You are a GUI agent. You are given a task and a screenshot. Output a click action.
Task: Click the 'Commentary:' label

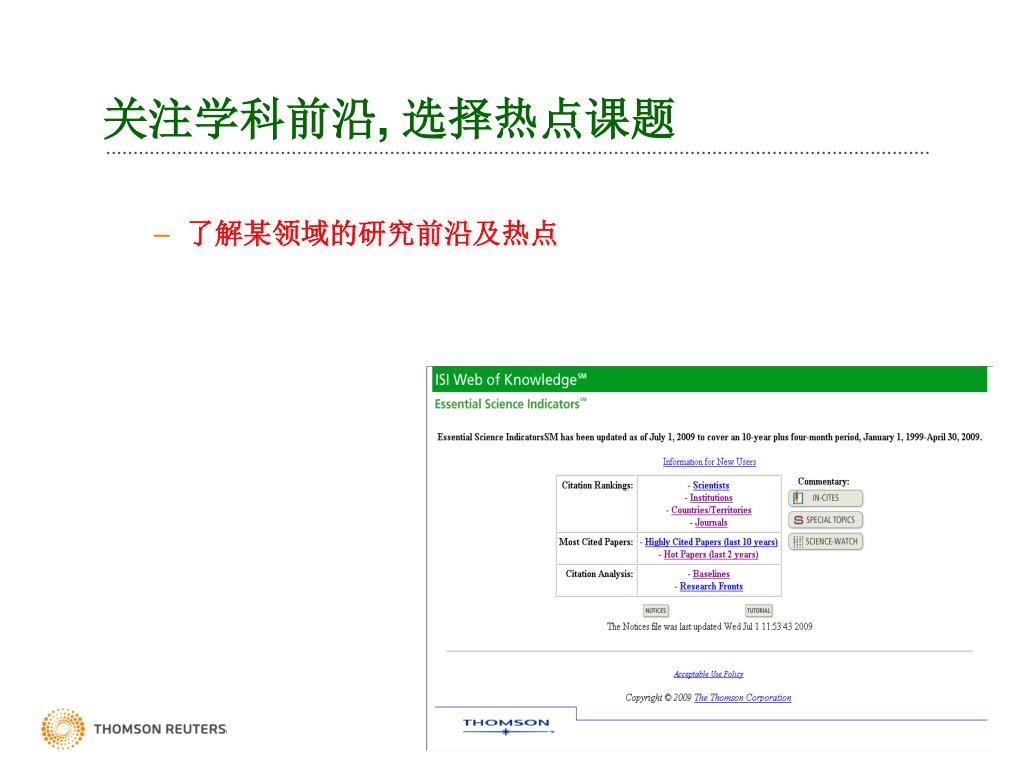click(x=824, y=481)
